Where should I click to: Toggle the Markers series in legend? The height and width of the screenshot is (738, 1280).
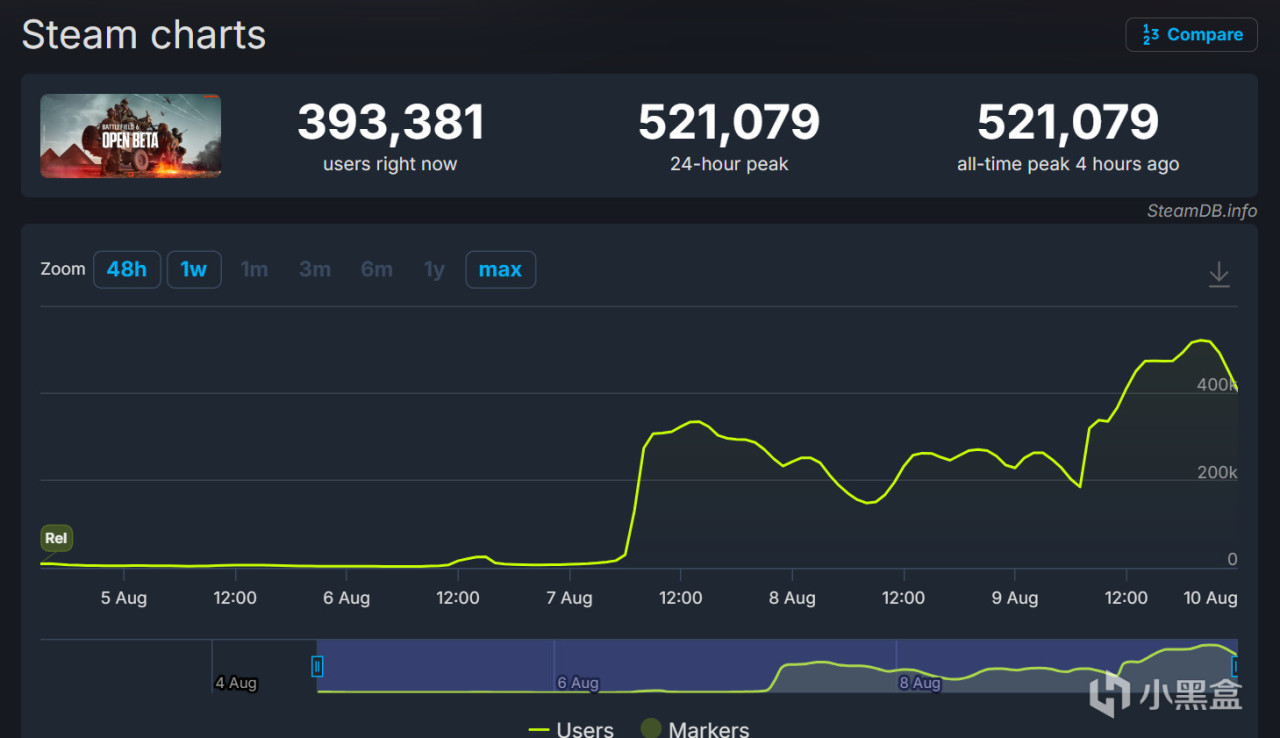click(694, 729)
